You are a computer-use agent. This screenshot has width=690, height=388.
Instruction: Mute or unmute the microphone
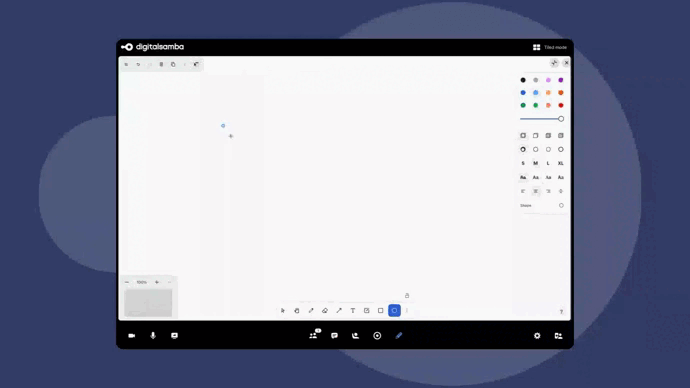coord(153,336)
